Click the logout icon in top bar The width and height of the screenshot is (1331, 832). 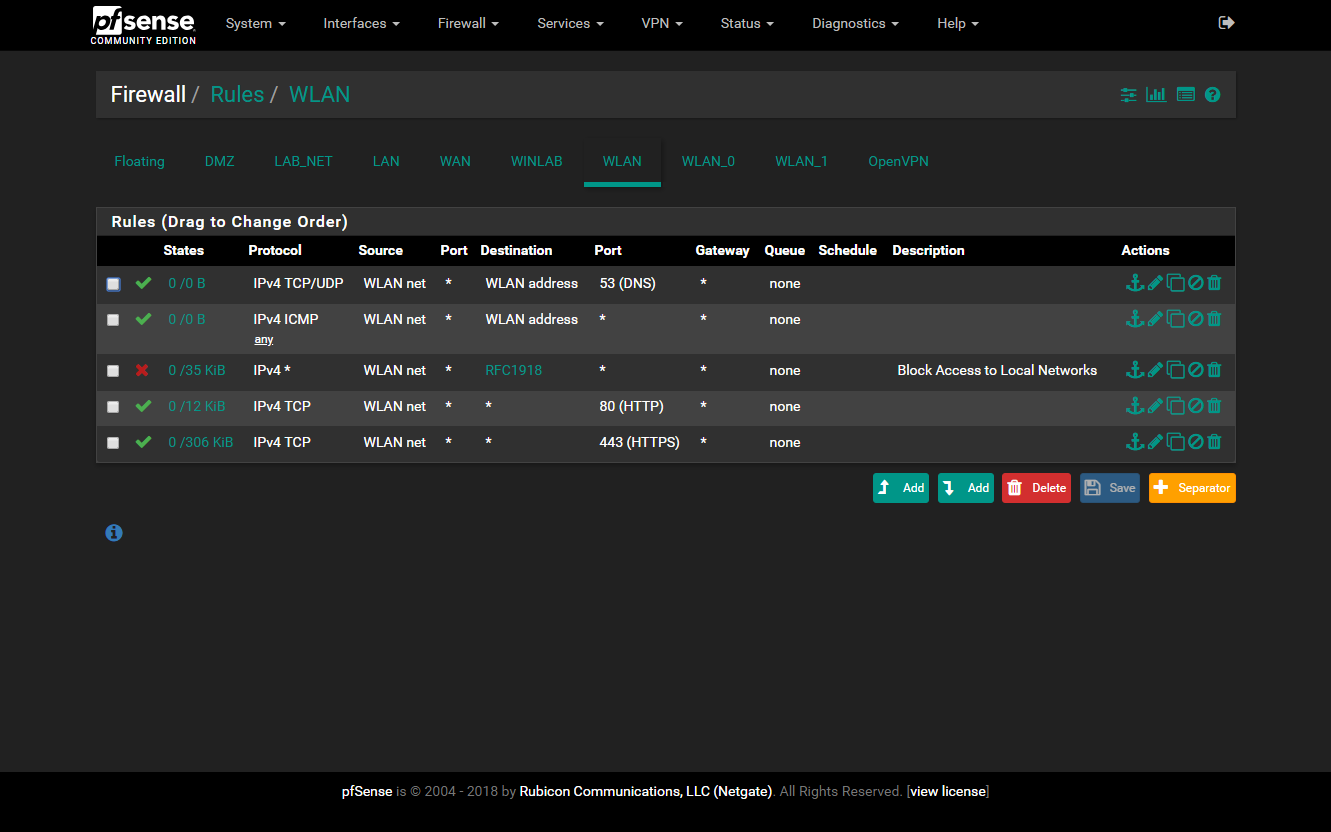click(x=1226, y=23)
